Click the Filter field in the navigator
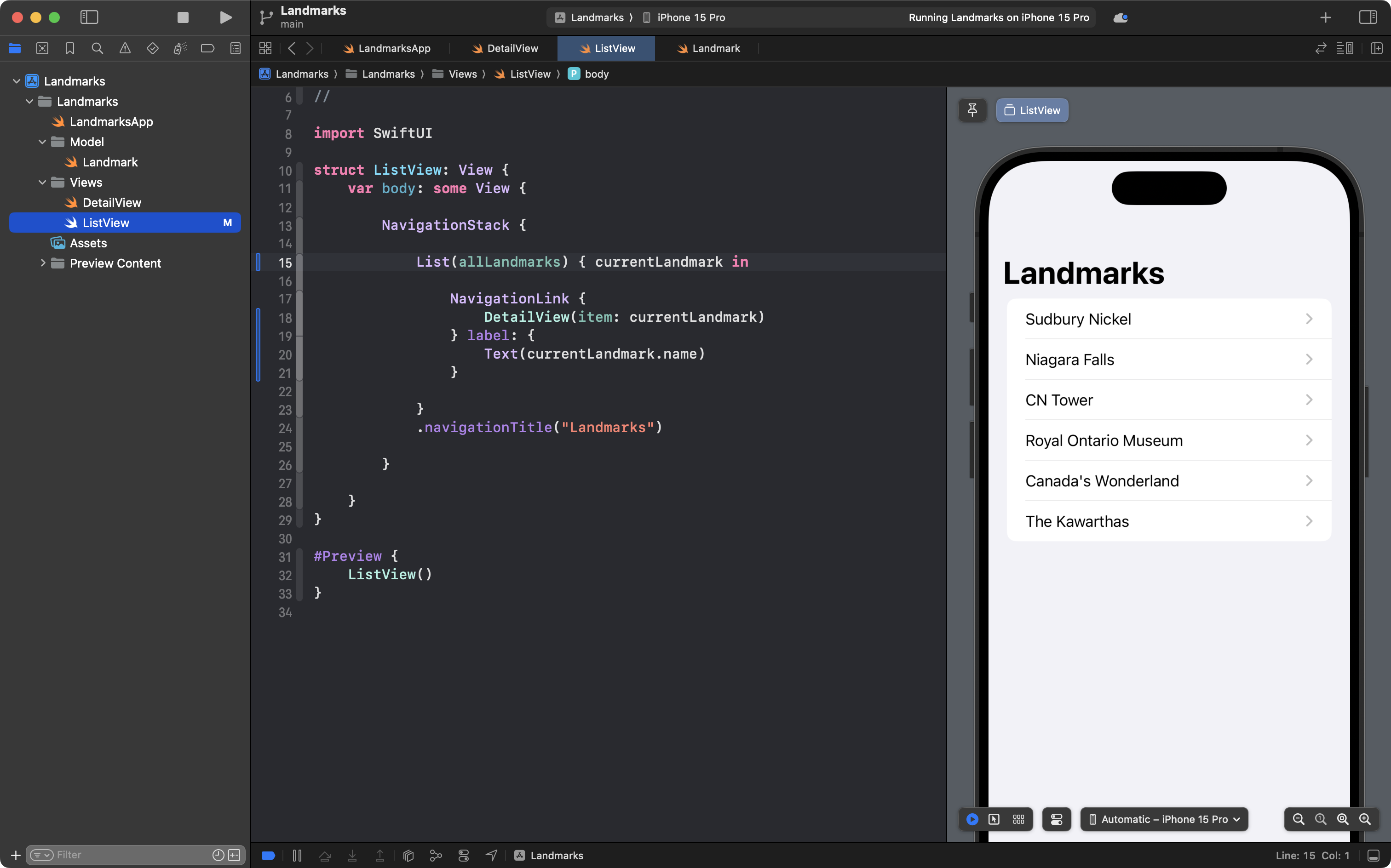This screenshot has width=1391, height=868. pos(115,854)
